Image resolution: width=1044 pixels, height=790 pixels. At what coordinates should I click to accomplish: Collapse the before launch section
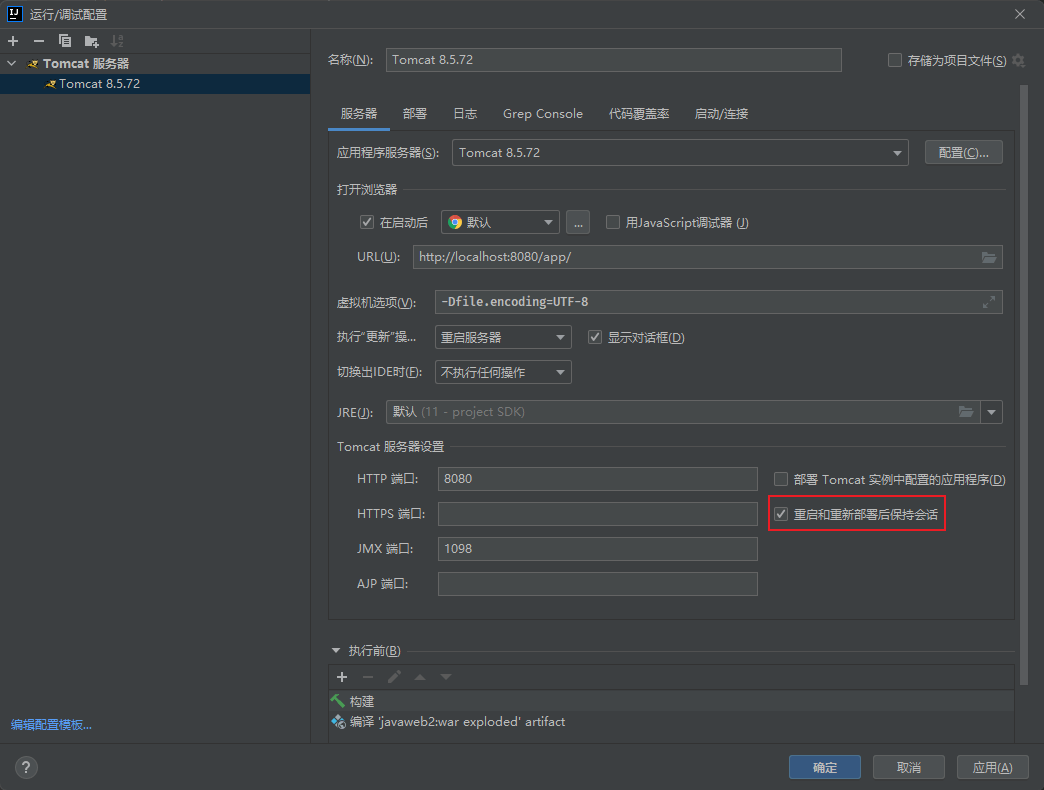(x=336, y=651)
